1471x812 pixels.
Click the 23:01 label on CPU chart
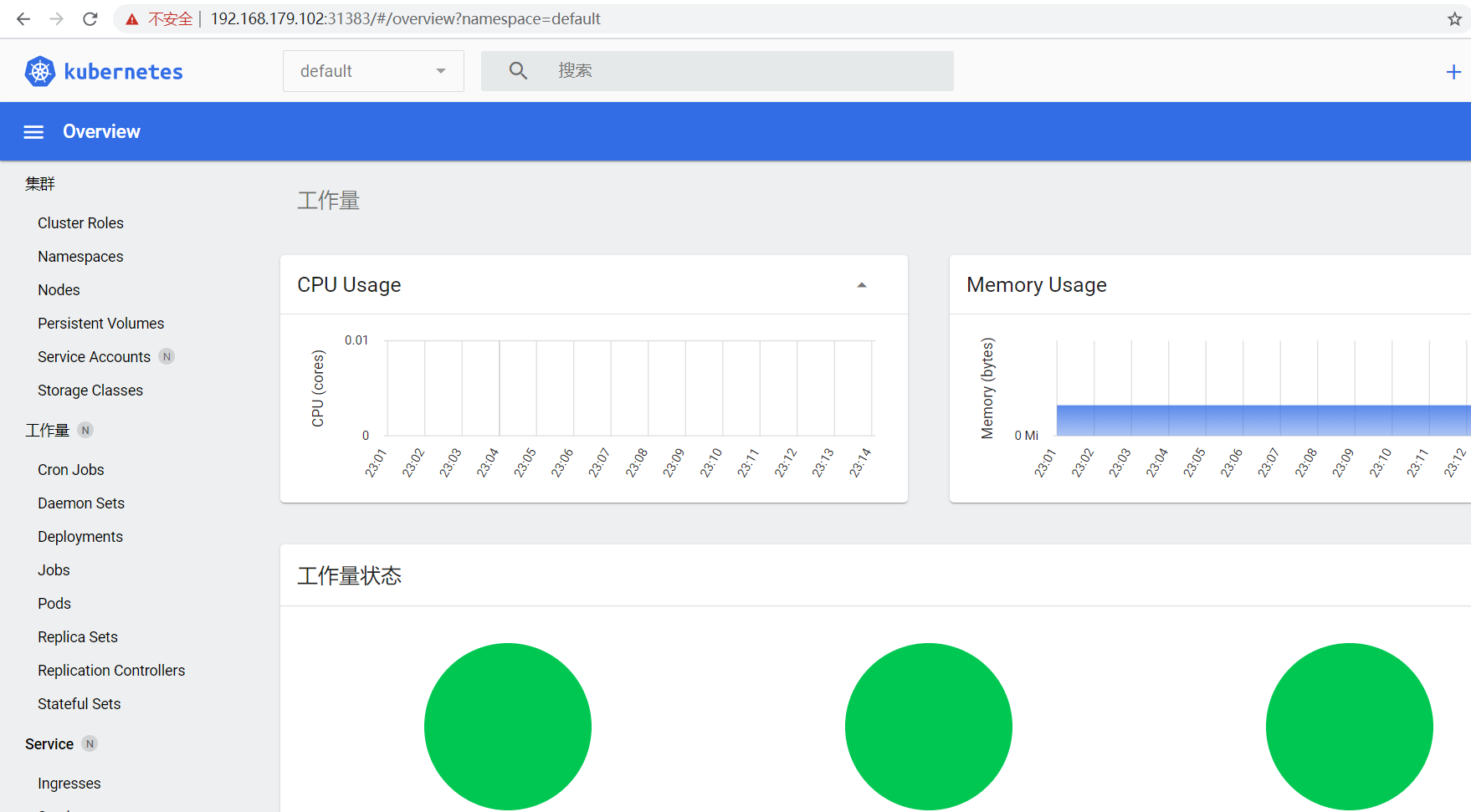[376, 462]
